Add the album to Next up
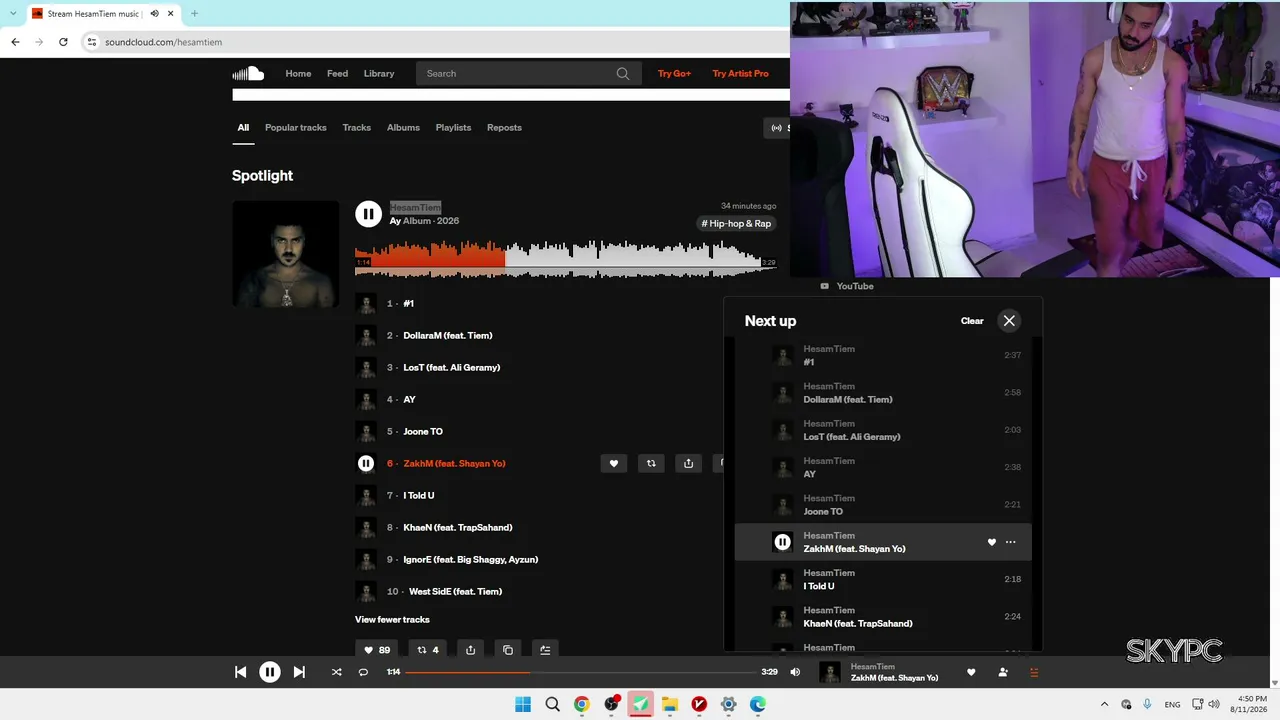Viewport: 1280px width, 720px height. (545, 650)
